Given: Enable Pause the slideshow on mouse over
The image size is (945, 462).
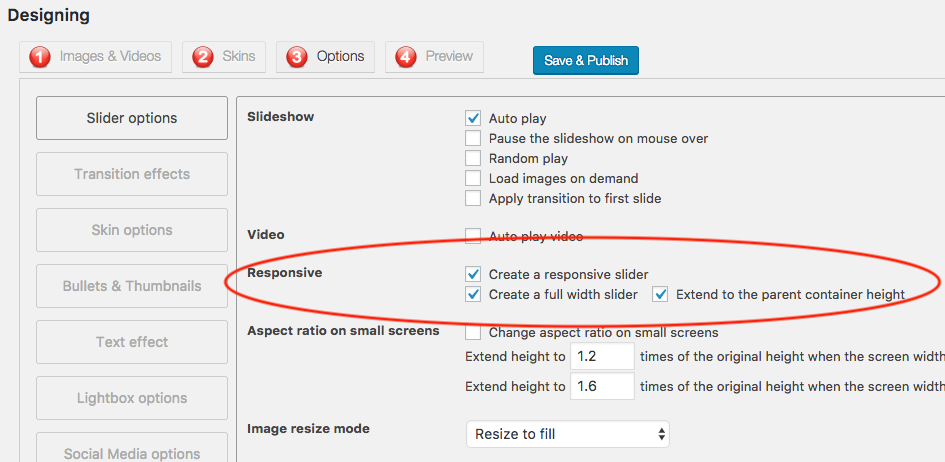Looking at the screenshot, I should [474, 138].
